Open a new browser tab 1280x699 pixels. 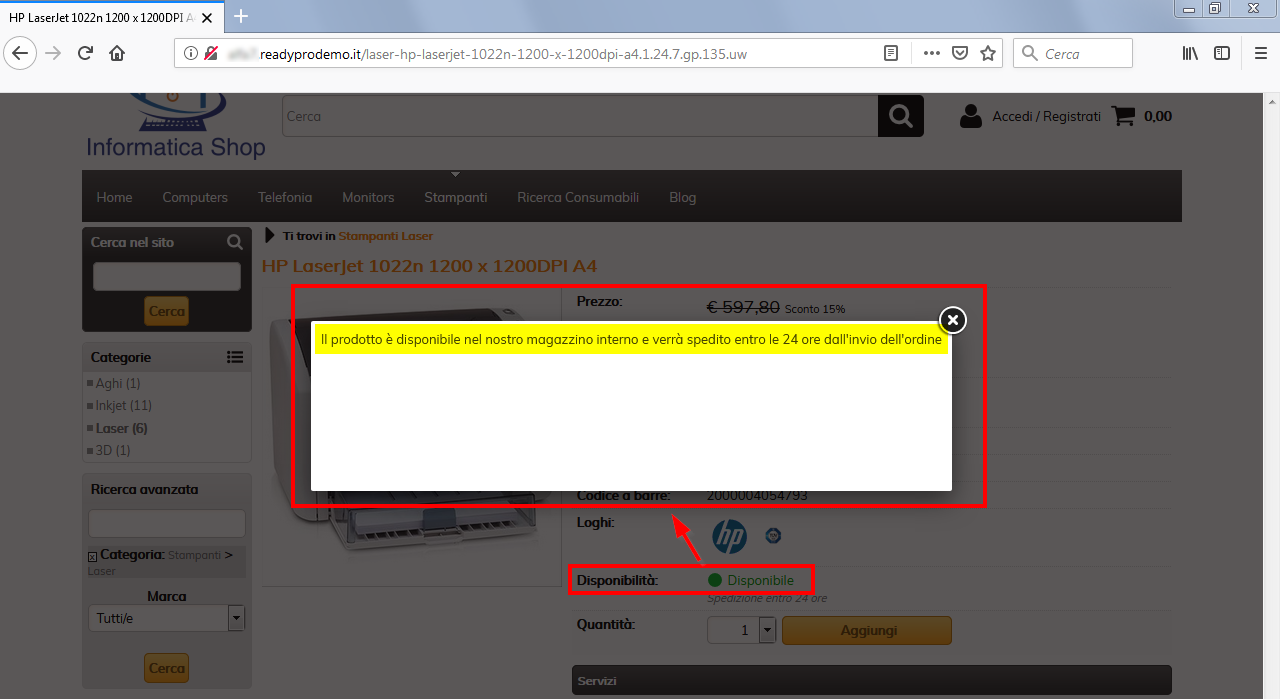pos(240,16)
